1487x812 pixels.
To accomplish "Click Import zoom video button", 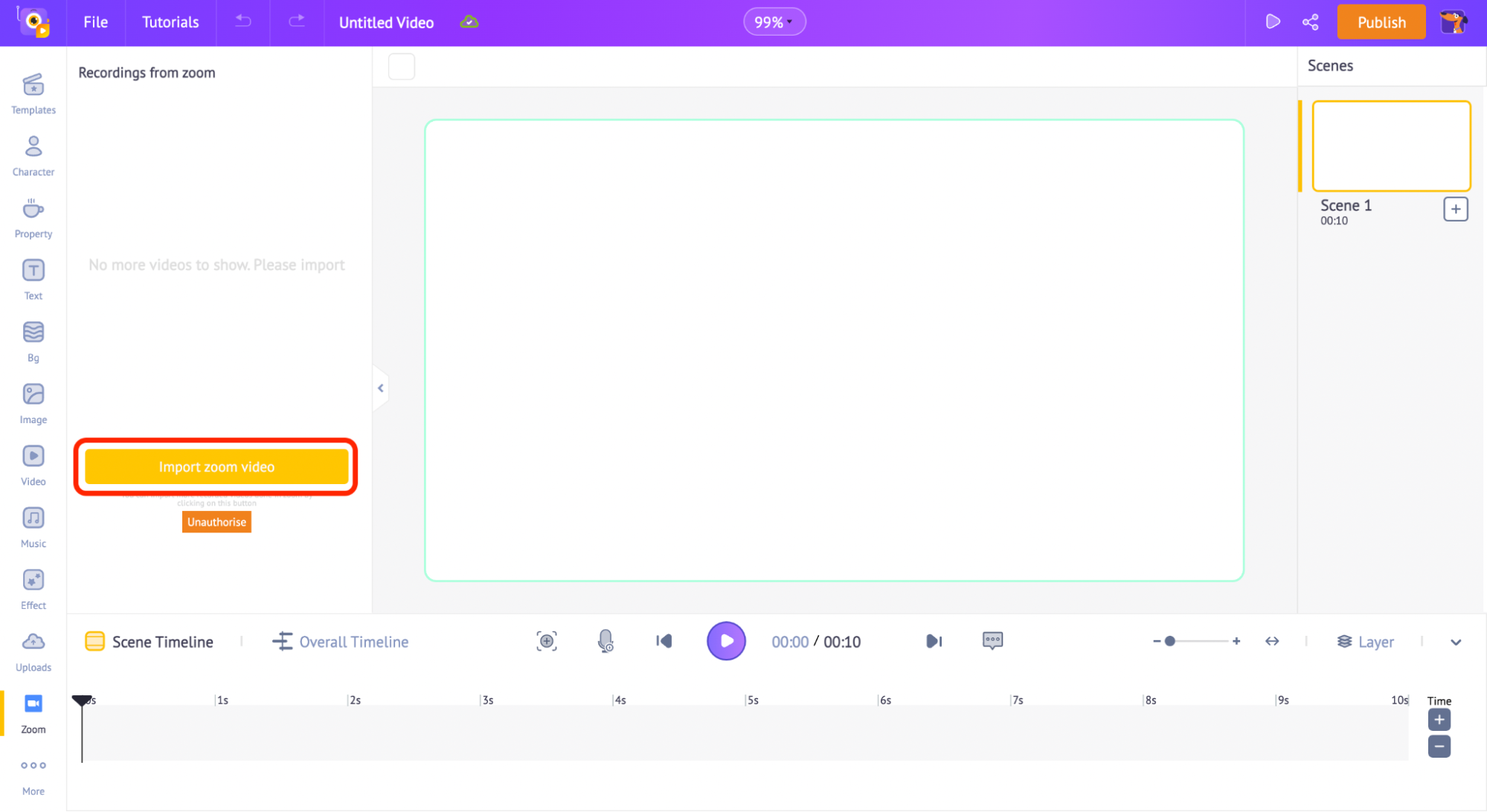I will coord(216,466).
